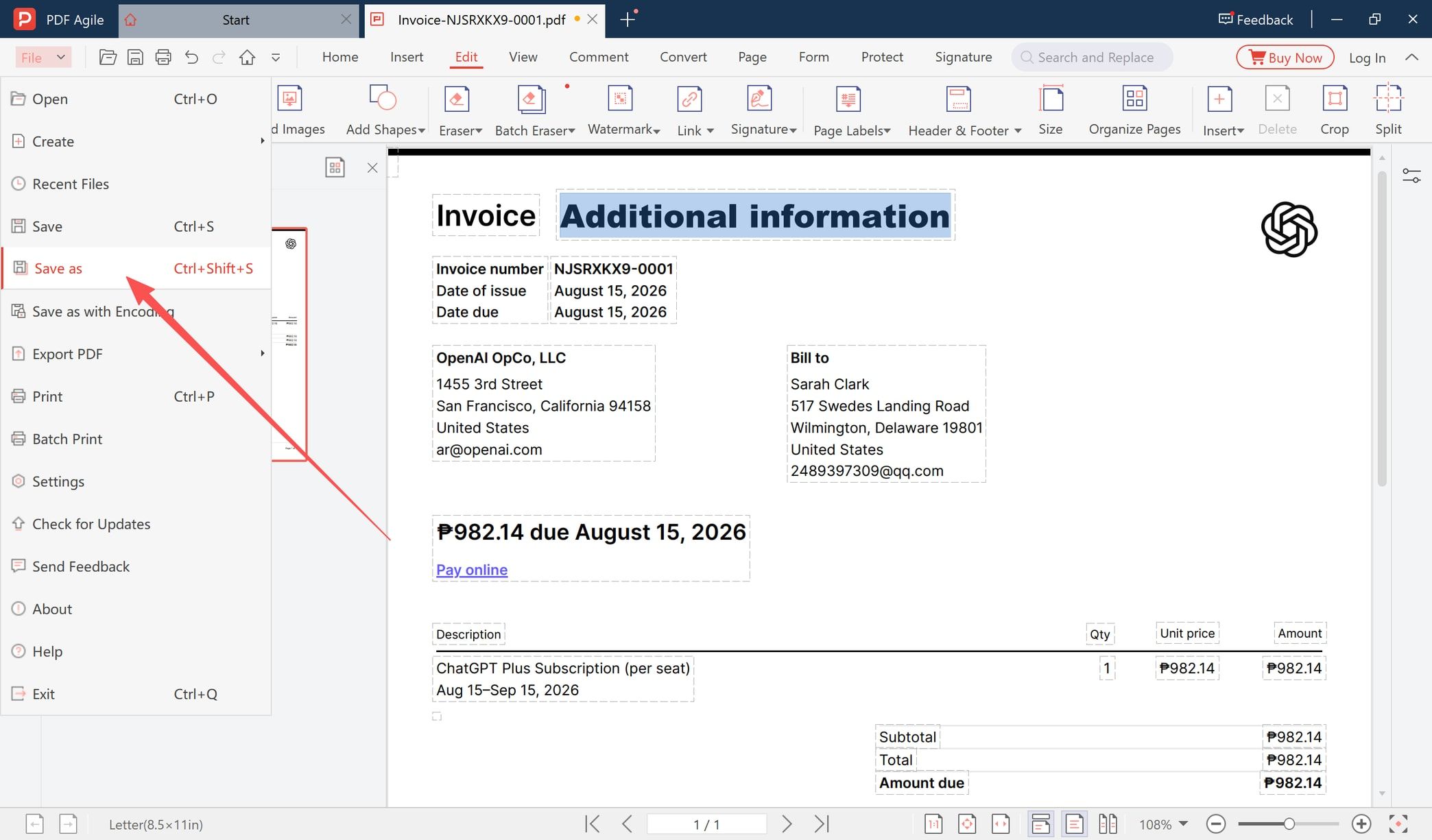
Task: Enable two-page facing view mode
Action: [x=1108, y=824]
